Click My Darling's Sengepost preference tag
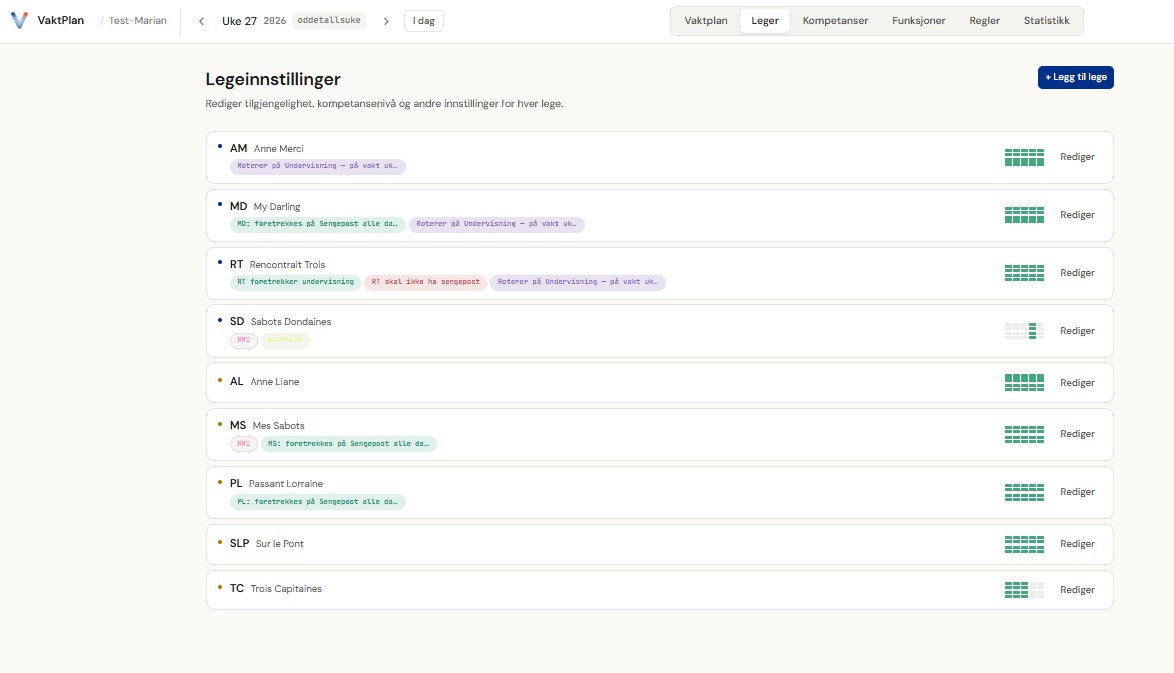The height and width of the screenshot is (673, 1174). pos(317,224)
